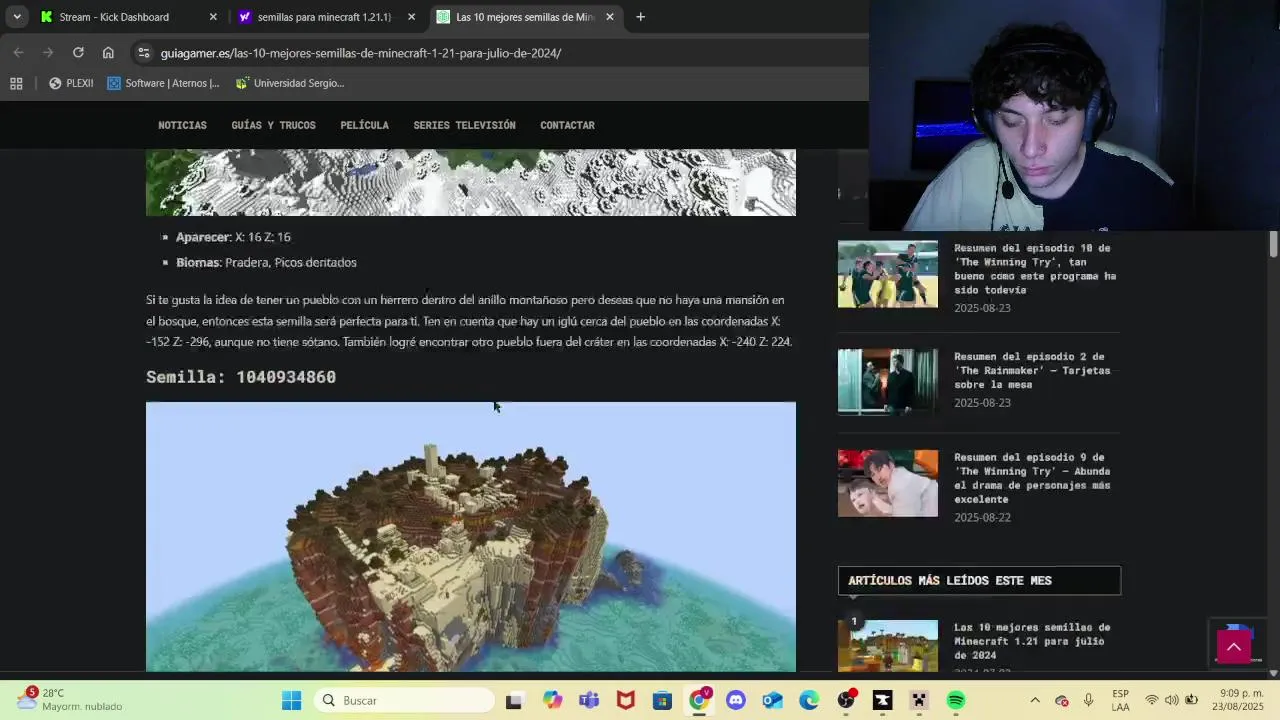
Task: Open Discord from the taskbar
Action: (736, 701)
